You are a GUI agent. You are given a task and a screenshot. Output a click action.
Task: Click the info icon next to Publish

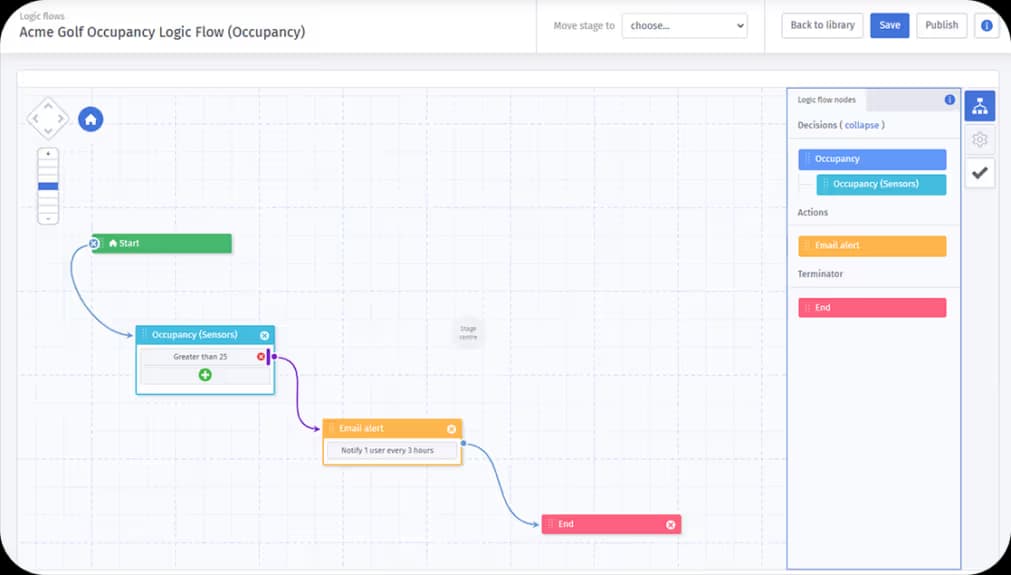[986, 26]
